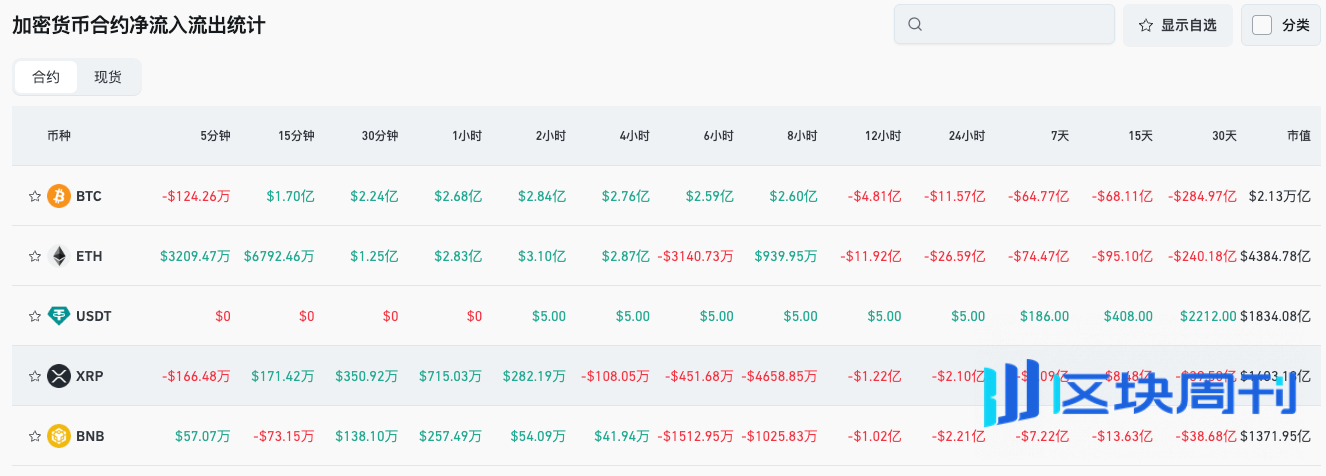Sort table by 5分钟 column header
The height and width of the screenshot is (476, 1326).
point(214,136)
